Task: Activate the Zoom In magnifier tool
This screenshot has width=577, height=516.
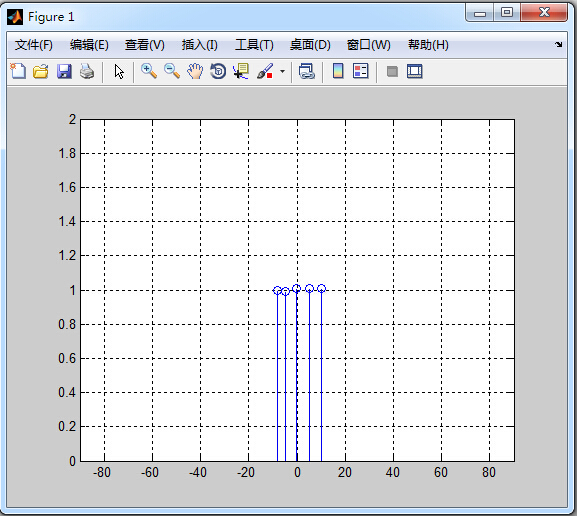Action: (149, 71)
